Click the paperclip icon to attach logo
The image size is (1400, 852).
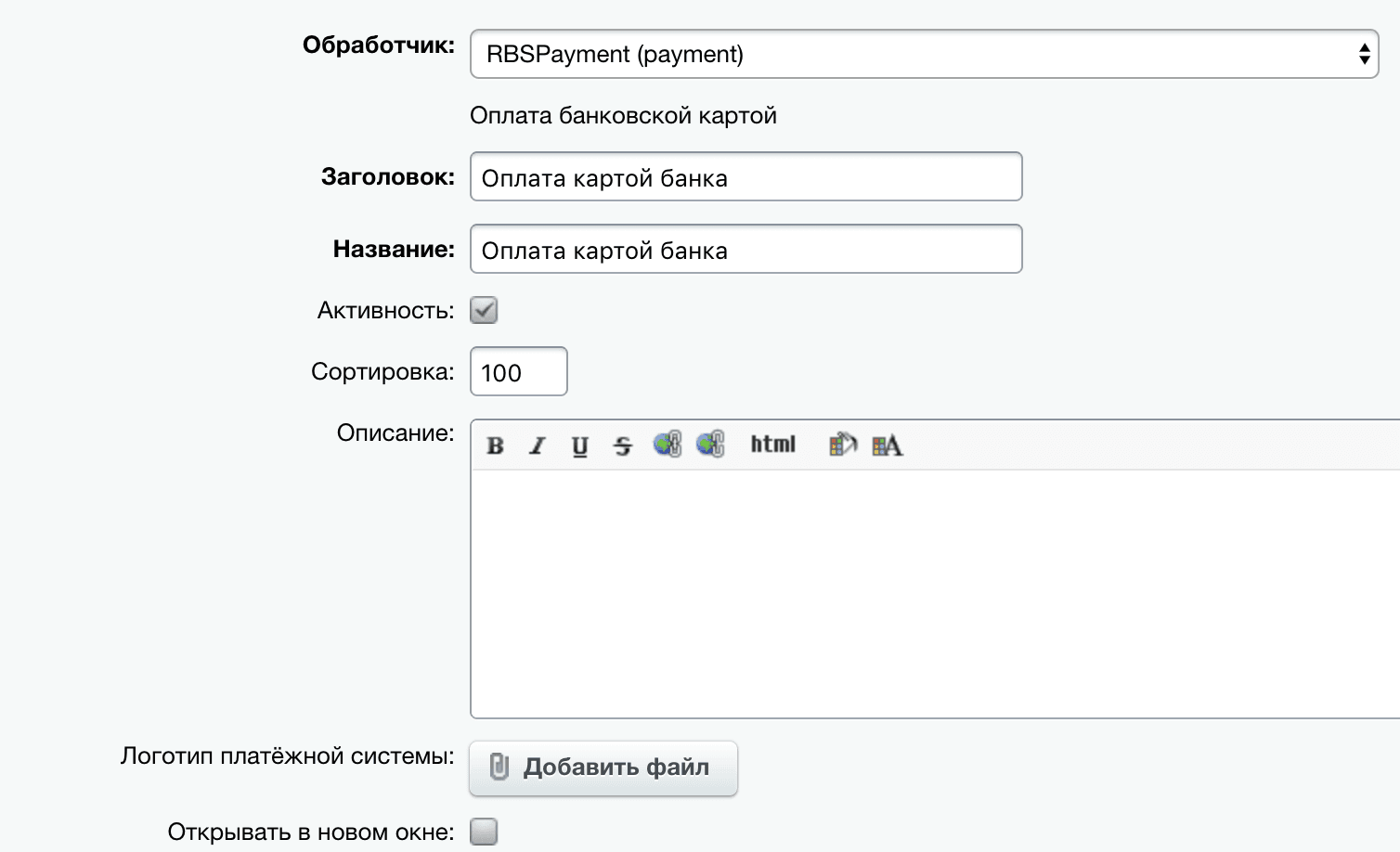pos(499,768)
